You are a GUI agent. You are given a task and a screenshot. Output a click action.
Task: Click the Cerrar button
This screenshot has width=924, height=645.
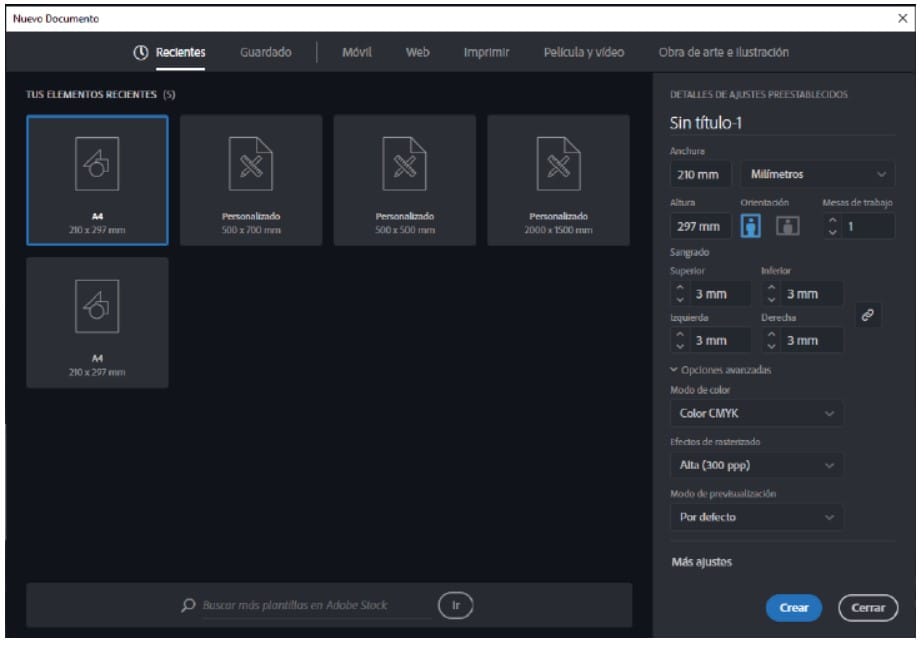click(x=867, y=608)
